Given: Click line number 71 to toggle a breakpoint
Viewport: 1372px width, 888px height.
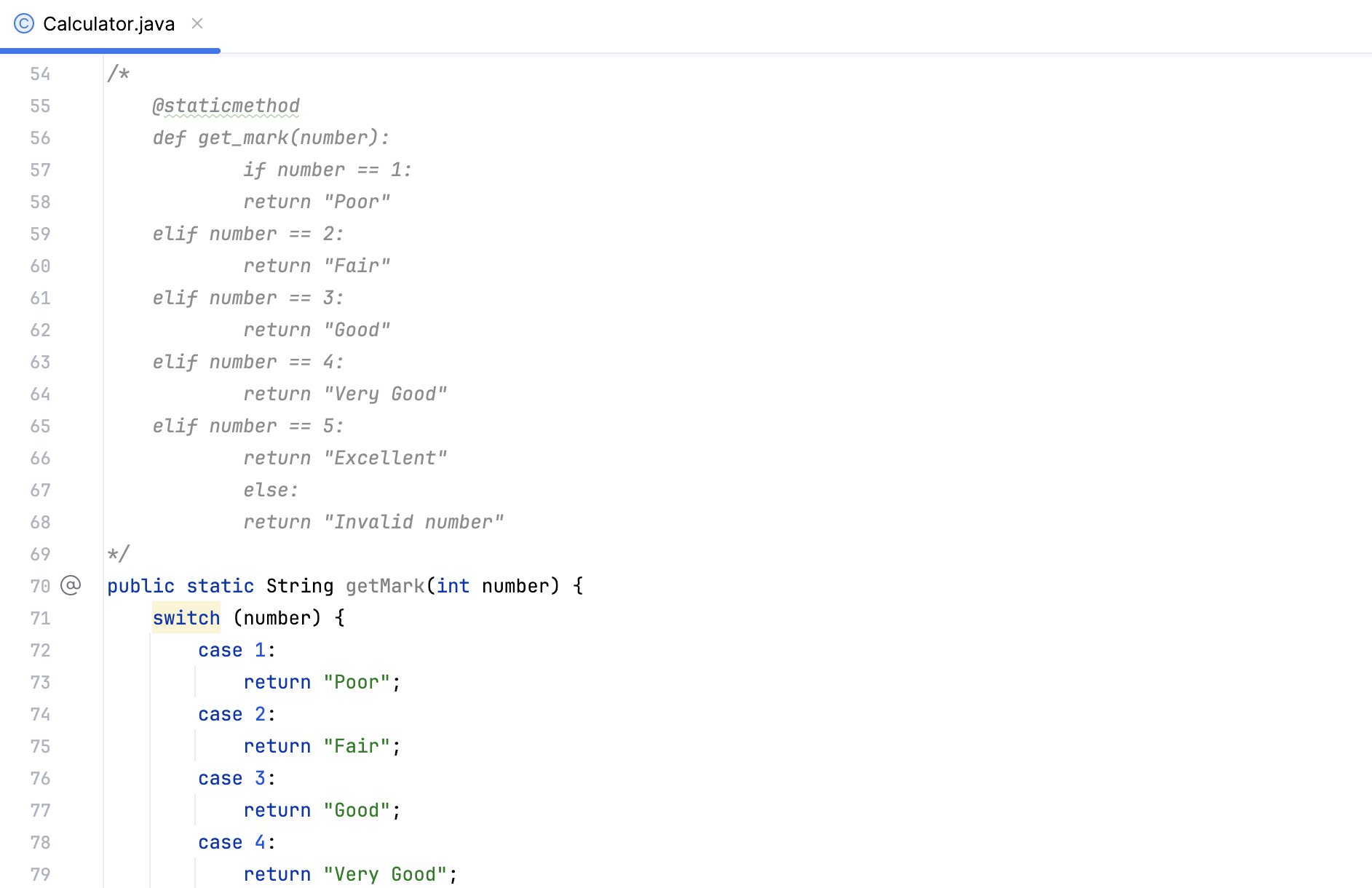Looking at the screenshot, I should pos(40,618).
